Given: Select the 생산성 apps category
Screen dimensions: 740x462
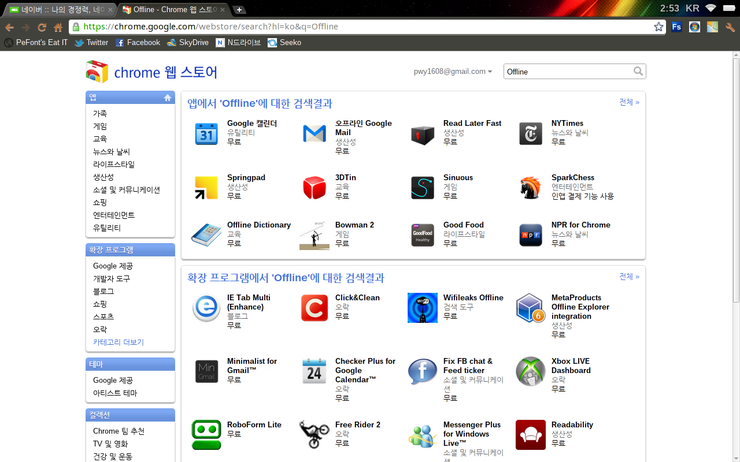Looking at the screenshot, I should (103, 177).
